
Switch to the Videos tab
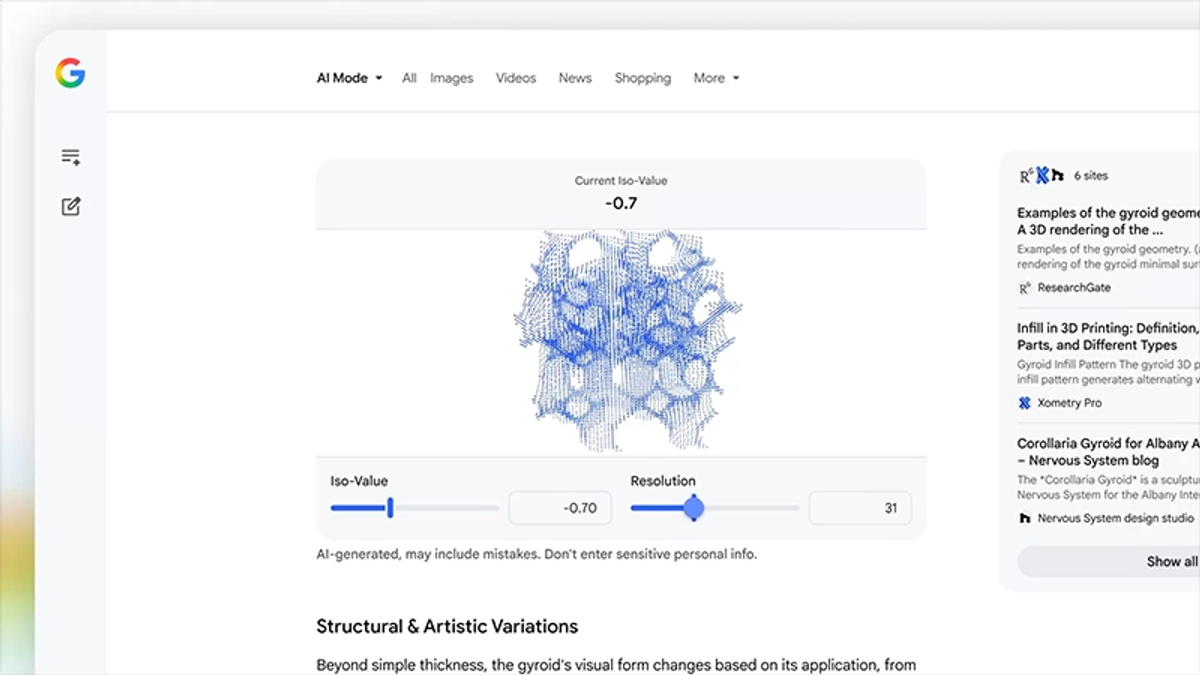pyautogui.click(x=516, y=78)
